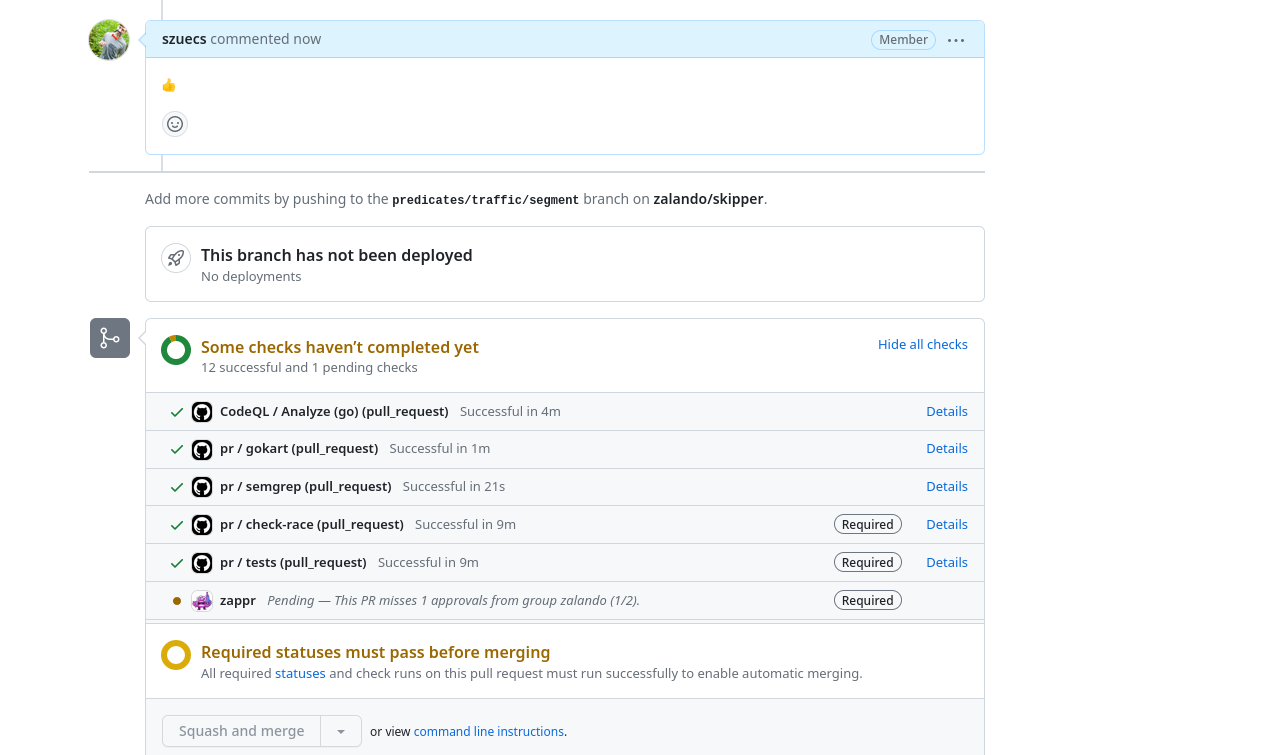Open the merge method dropdown arrow
1285x755 pixels.
340,731
